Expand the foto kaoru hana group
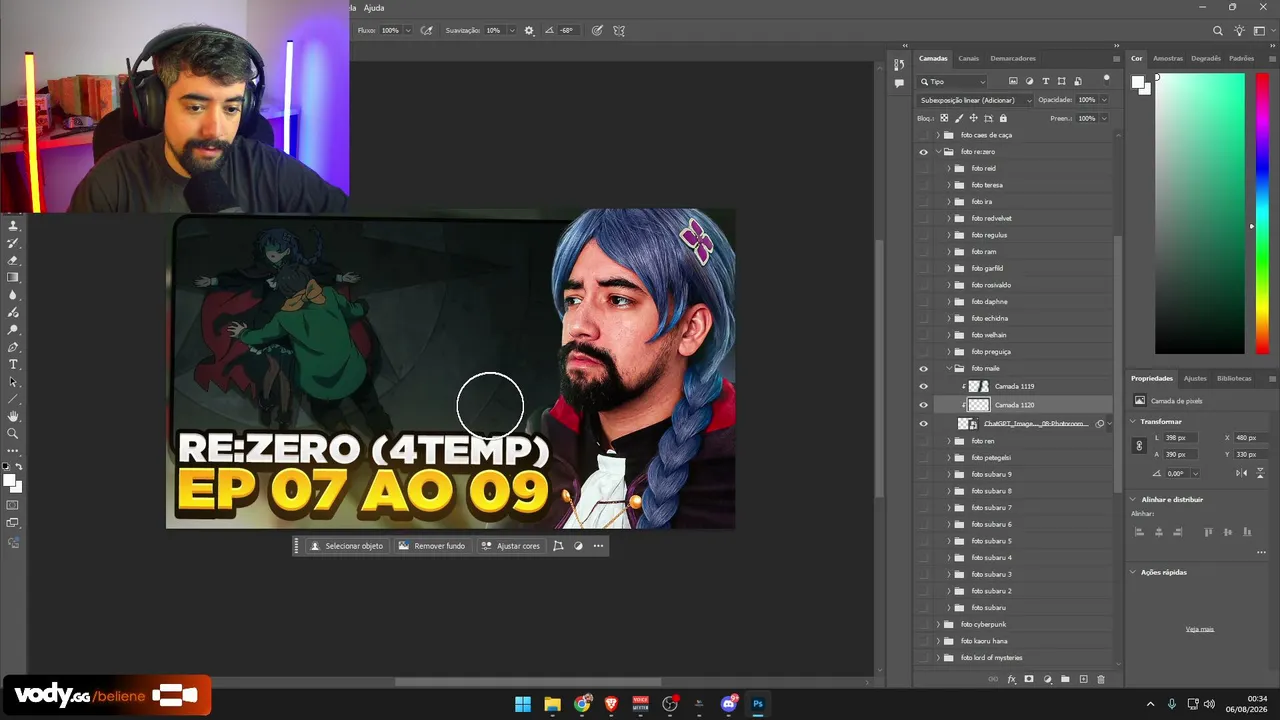 point(938,641)
